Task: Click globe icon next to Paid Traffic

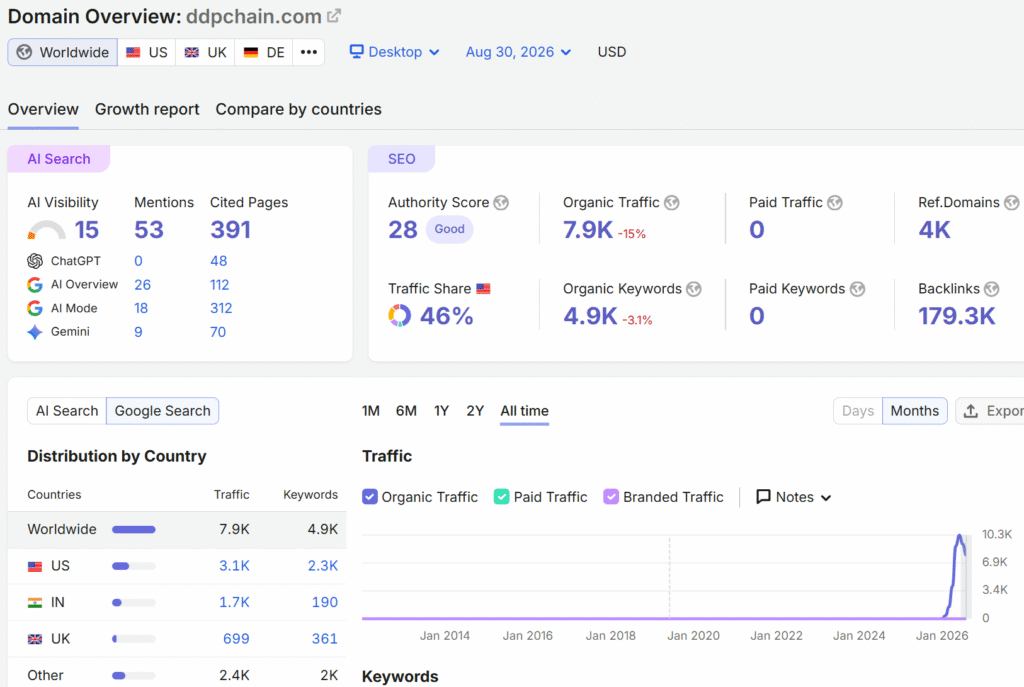Action: click(835, 202)
